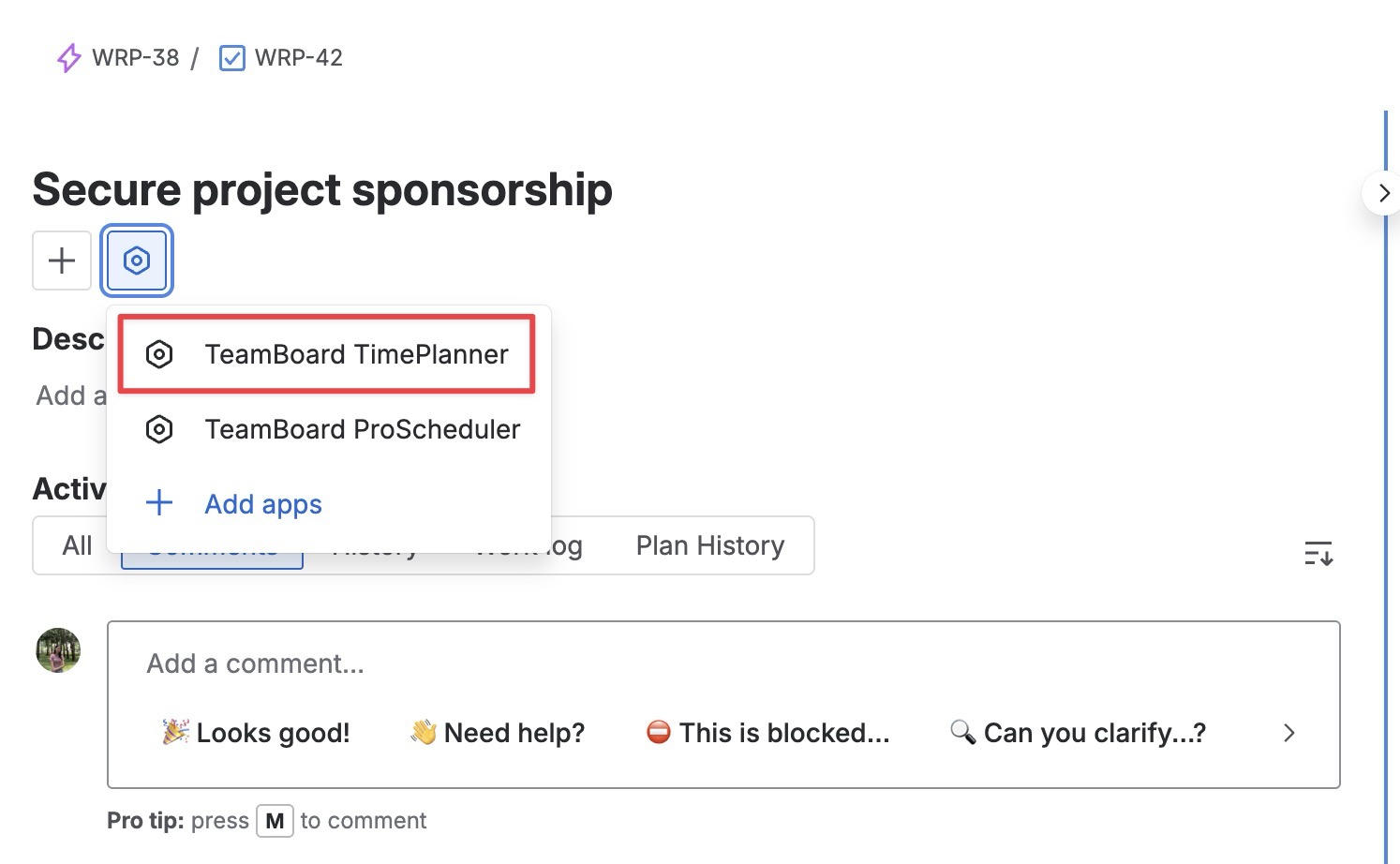The image size is (1400, 864).
Task: Click the WRP-42 task checkbox icon
Action: (231, 58)
